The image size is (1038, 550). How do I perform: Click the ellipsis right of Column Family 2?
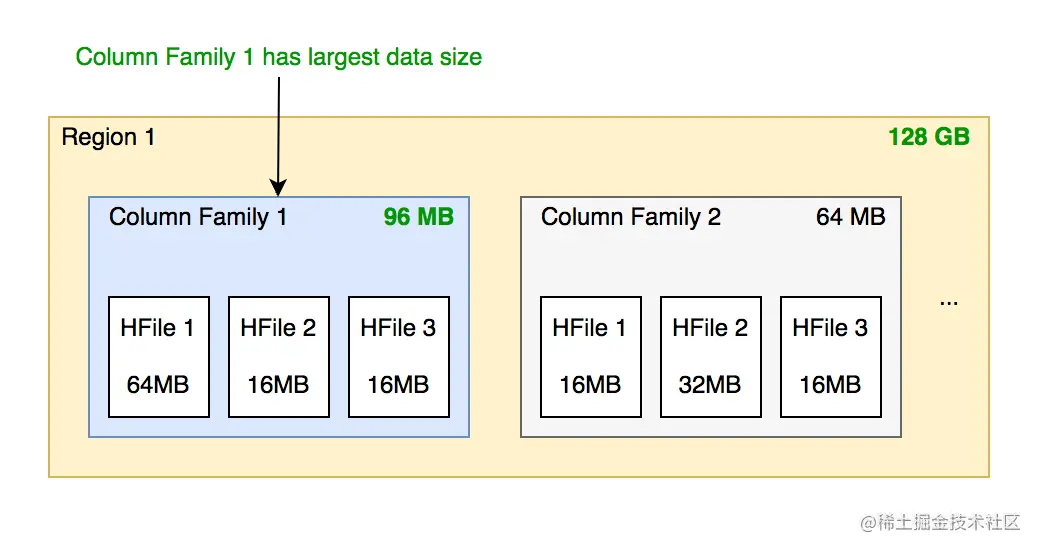[x=949, y=302]
